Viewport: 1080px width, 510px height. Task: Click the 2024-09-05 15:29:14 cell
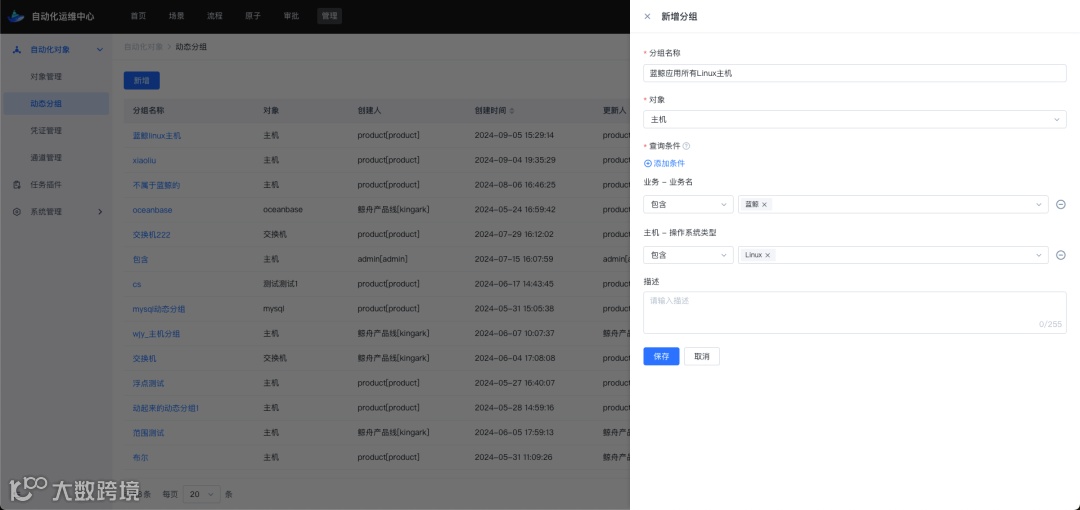tap(514, 135)
